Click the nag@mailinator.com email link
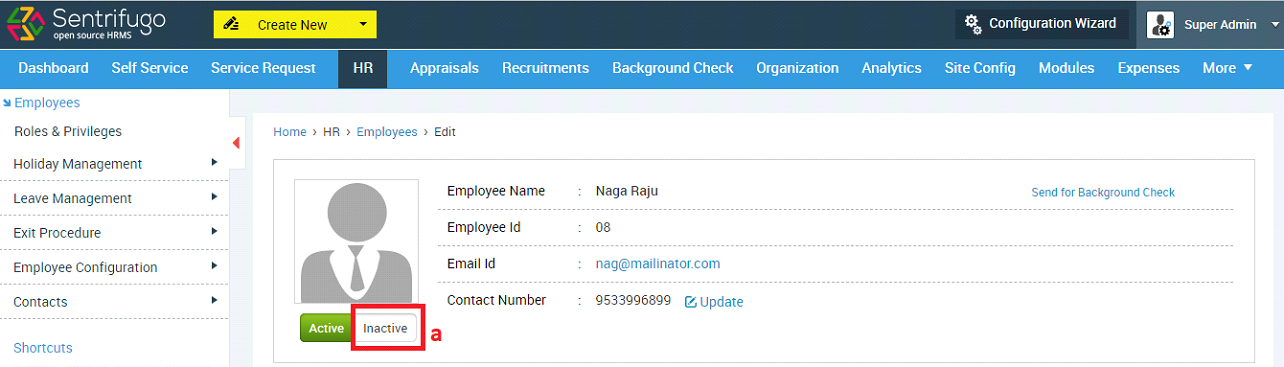 click(x=658, y=264)
